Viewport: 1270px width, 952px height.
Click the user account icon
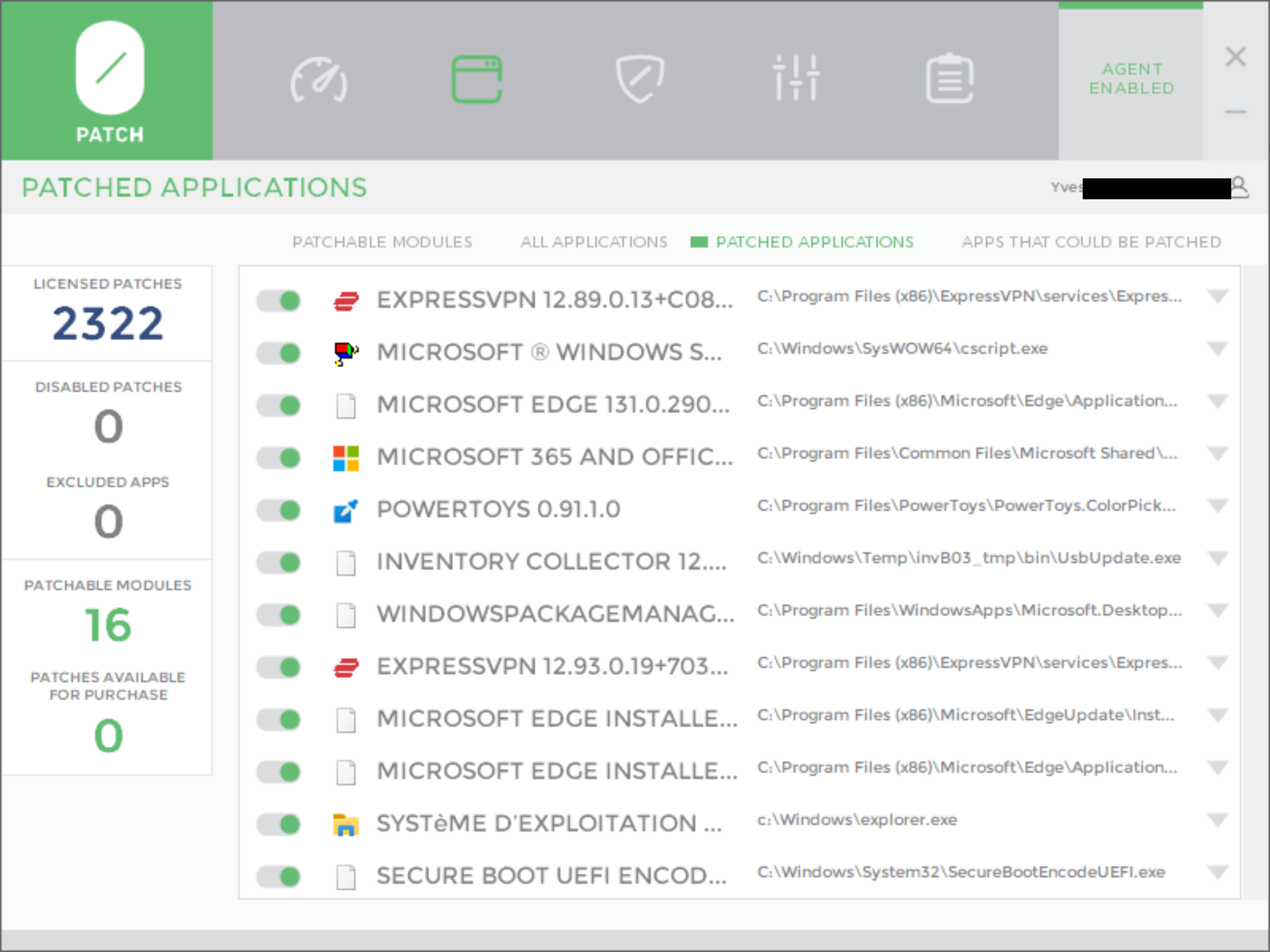pyautogui.click(x=1239, y=187)
